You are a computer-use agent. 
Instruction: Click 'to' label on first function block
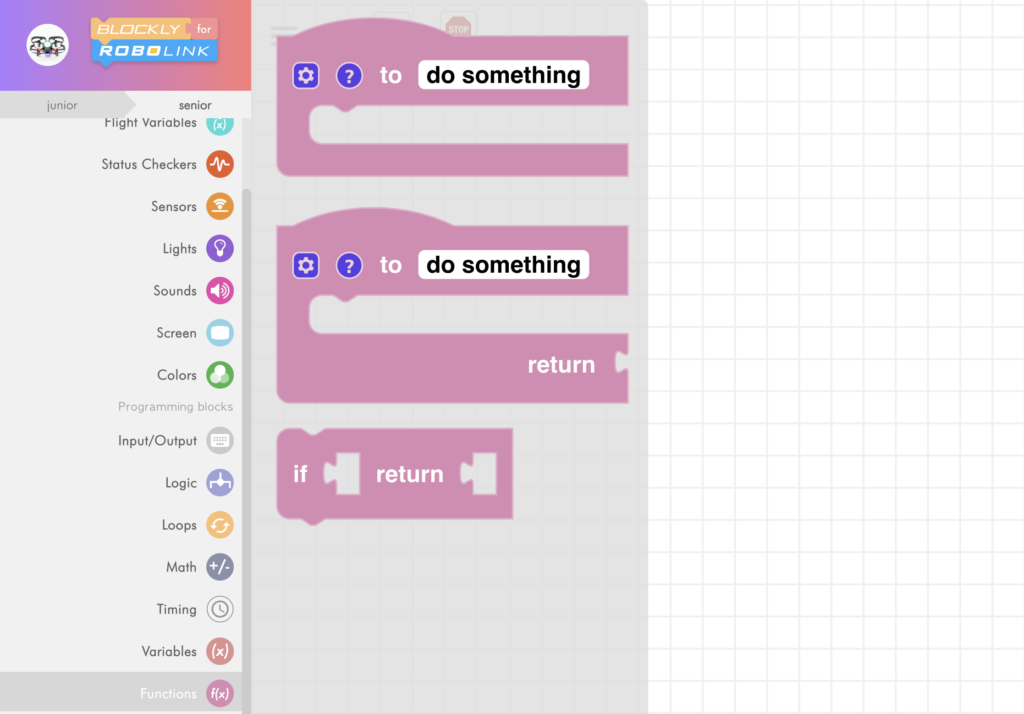click(x=391, y=75)
